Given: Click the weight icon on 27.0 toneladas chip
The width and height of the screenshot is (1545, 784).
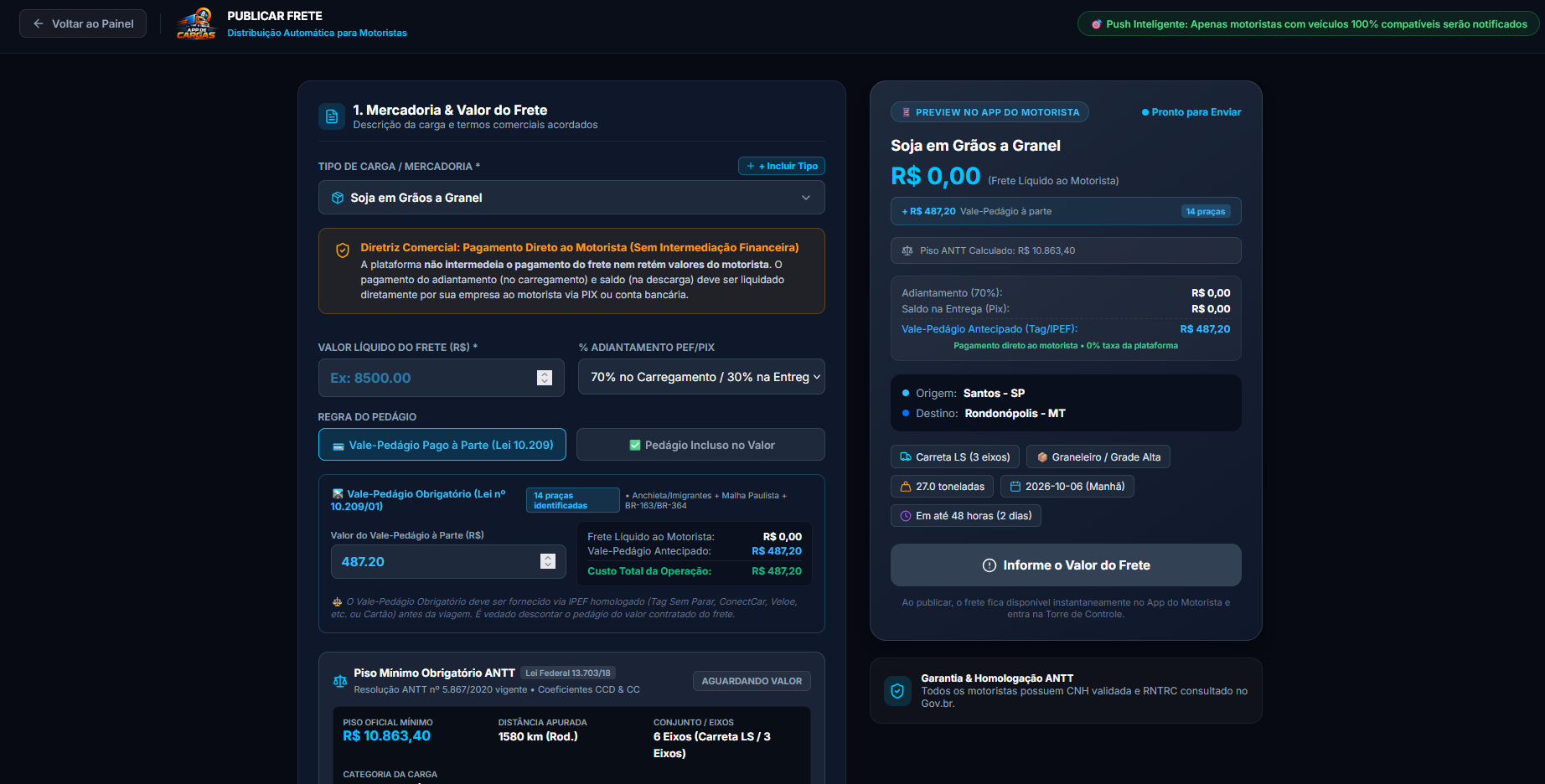Looking at the screenshot, I should (906, 487).
